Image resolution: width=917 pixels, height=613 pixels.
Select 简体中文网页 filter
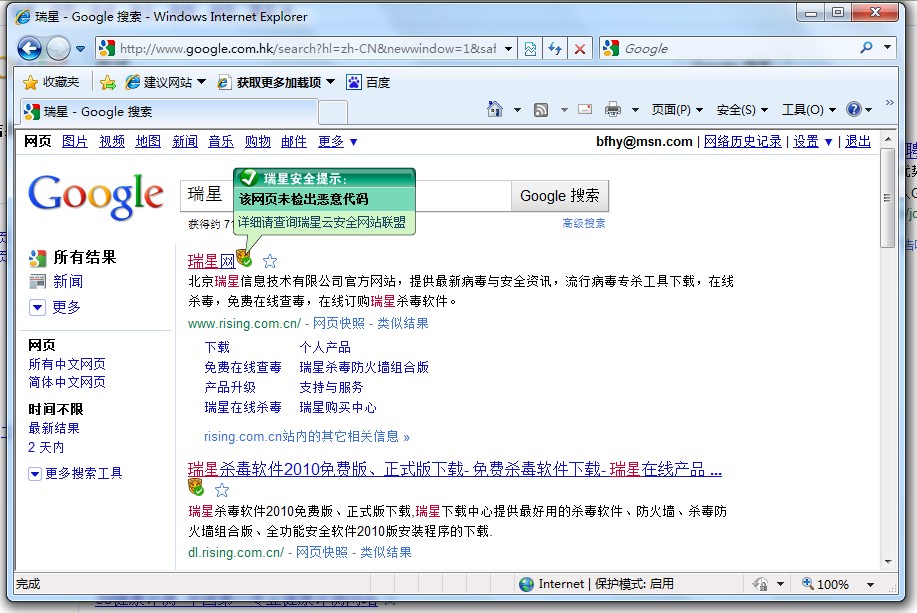(67, 383)
